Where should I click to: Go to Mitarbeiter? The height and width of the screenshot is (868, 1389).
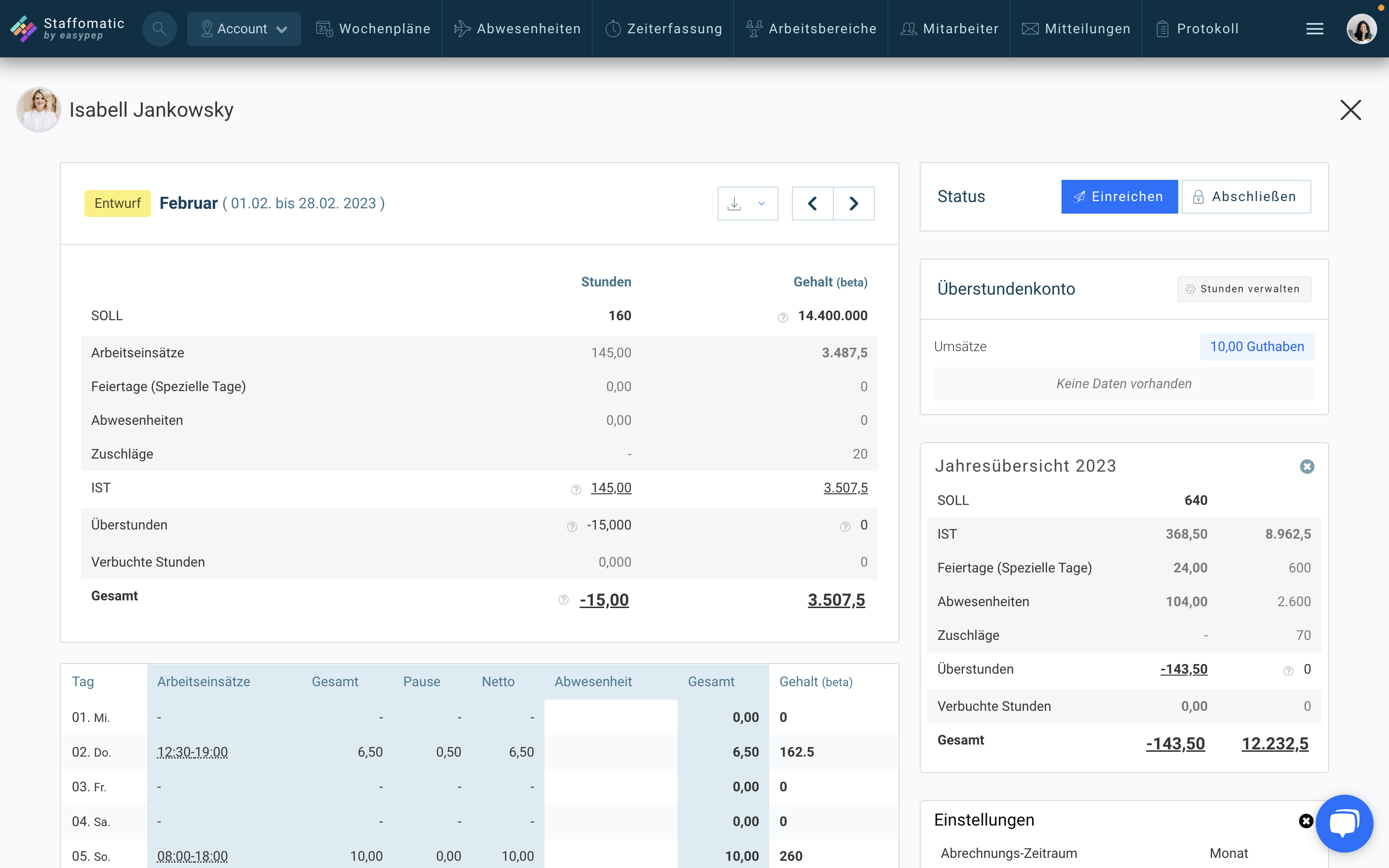(x=949, y=29)
